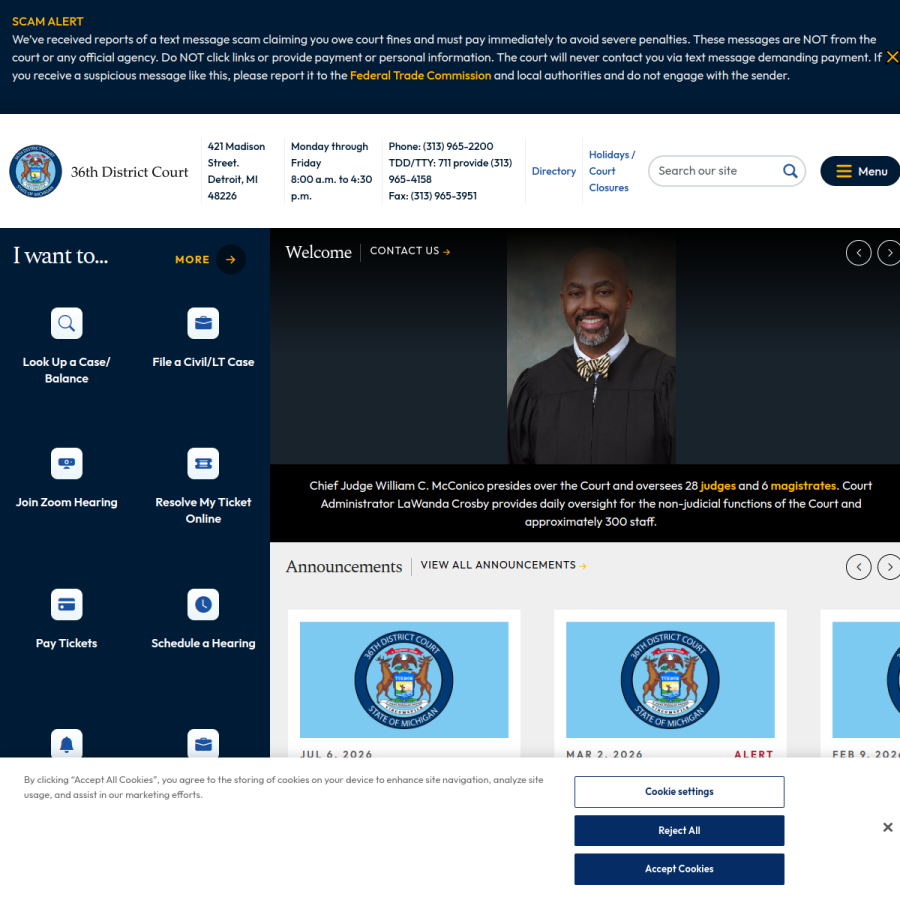Screen dimensions: 900x900
Task: Open the Jul 6, 2026 announcement image
Action: point(404,680)
